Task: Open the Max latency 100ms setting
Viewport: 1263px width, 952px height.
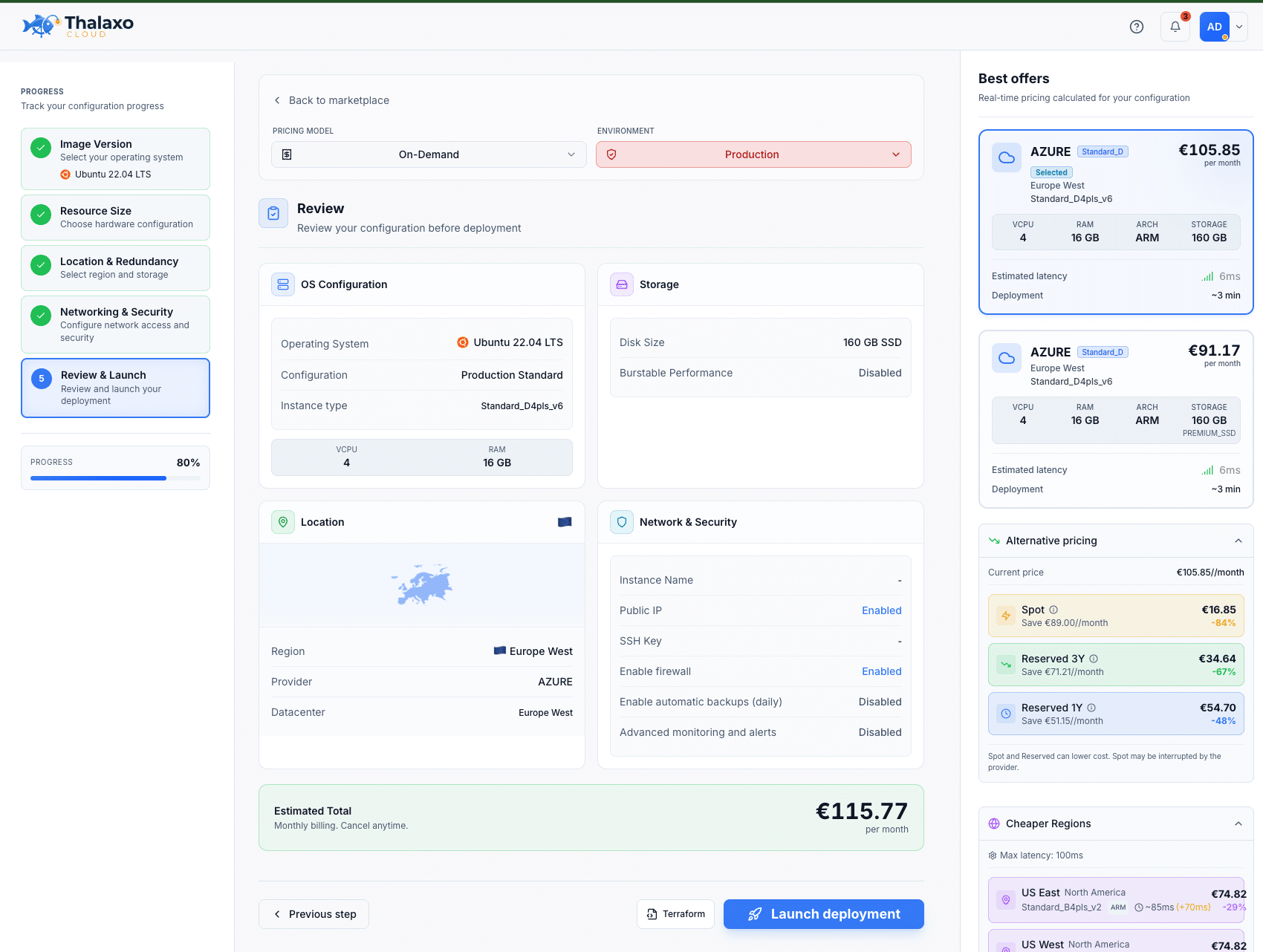Action: click(x=1036, y=855)
